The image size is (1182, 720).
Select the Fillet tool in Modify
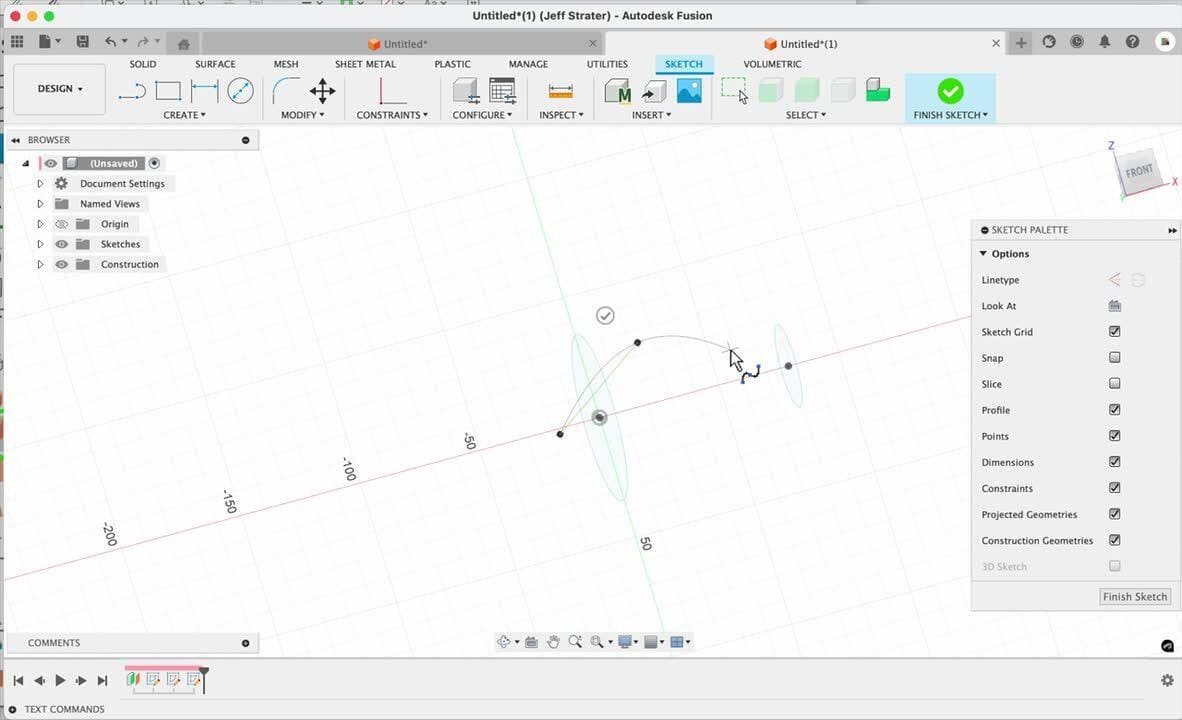[286, 91]
